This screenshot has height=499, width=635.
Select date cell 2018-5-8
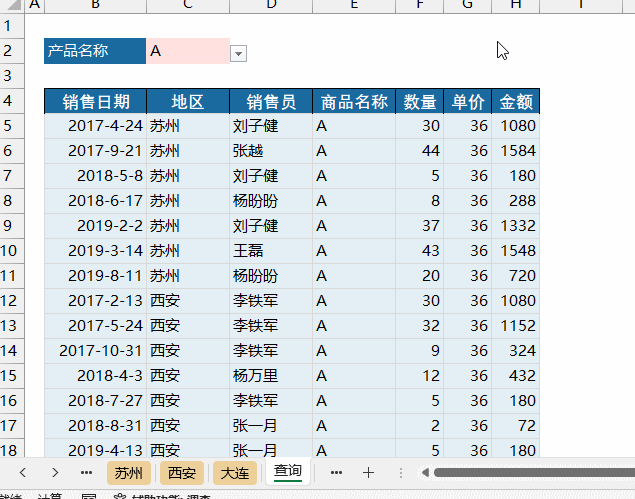[x=96, y=176]
